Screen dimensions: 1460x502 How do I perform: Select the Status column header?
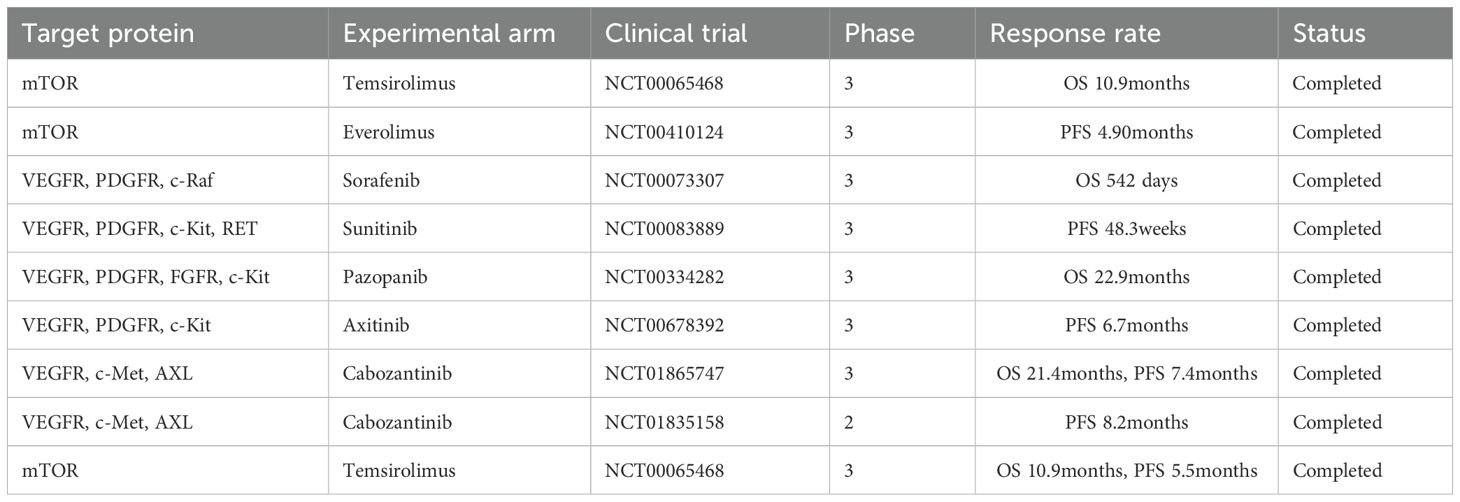tap(1329, 33)
